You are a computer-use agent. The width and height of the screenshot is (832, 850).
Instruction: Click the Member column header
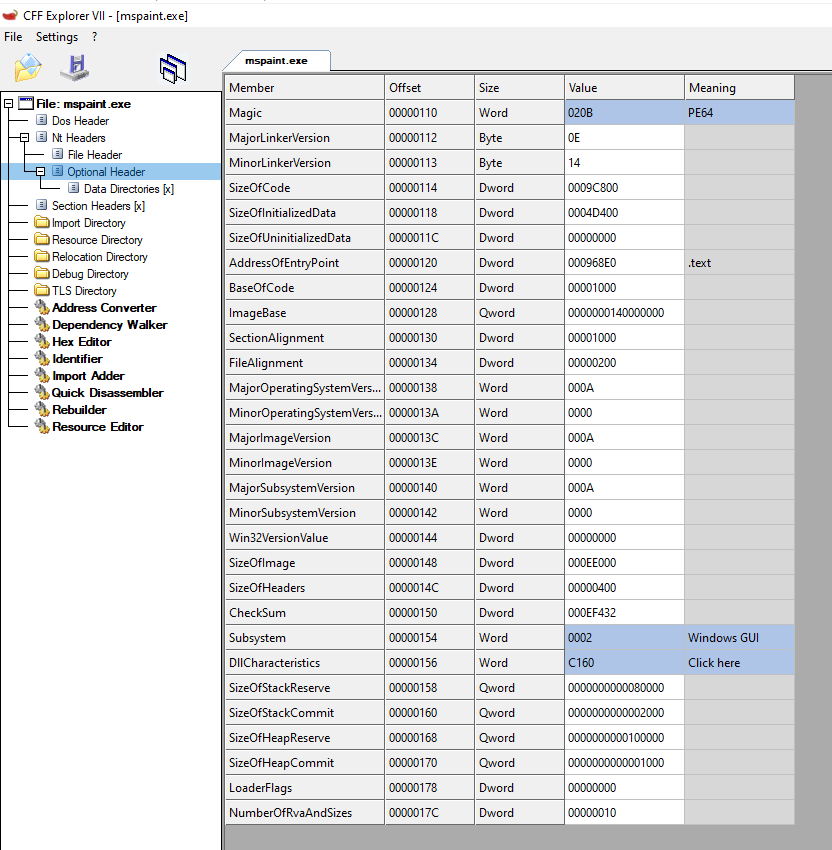tap(305, 87)
